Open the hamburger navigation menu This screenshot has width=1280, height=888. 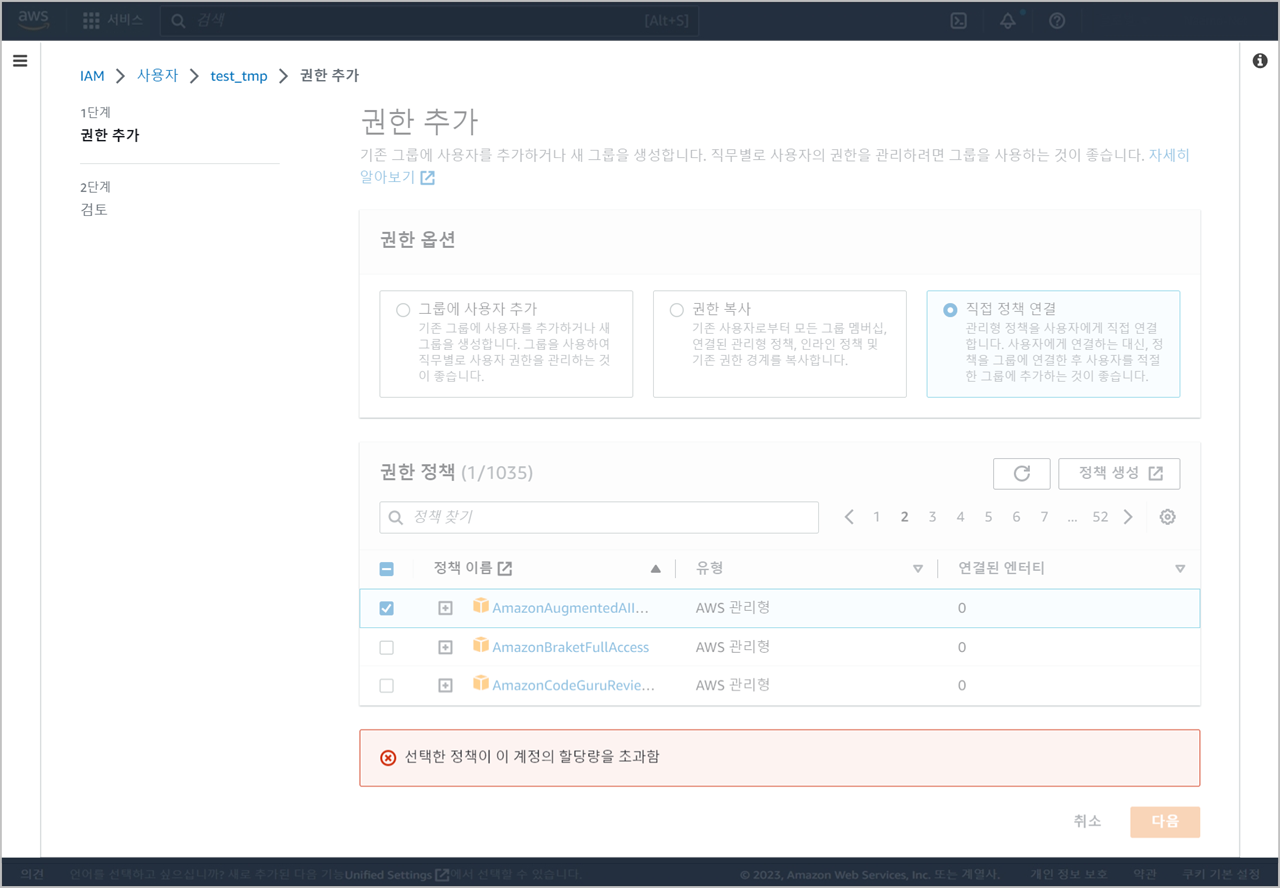click(x=20, y=61)
